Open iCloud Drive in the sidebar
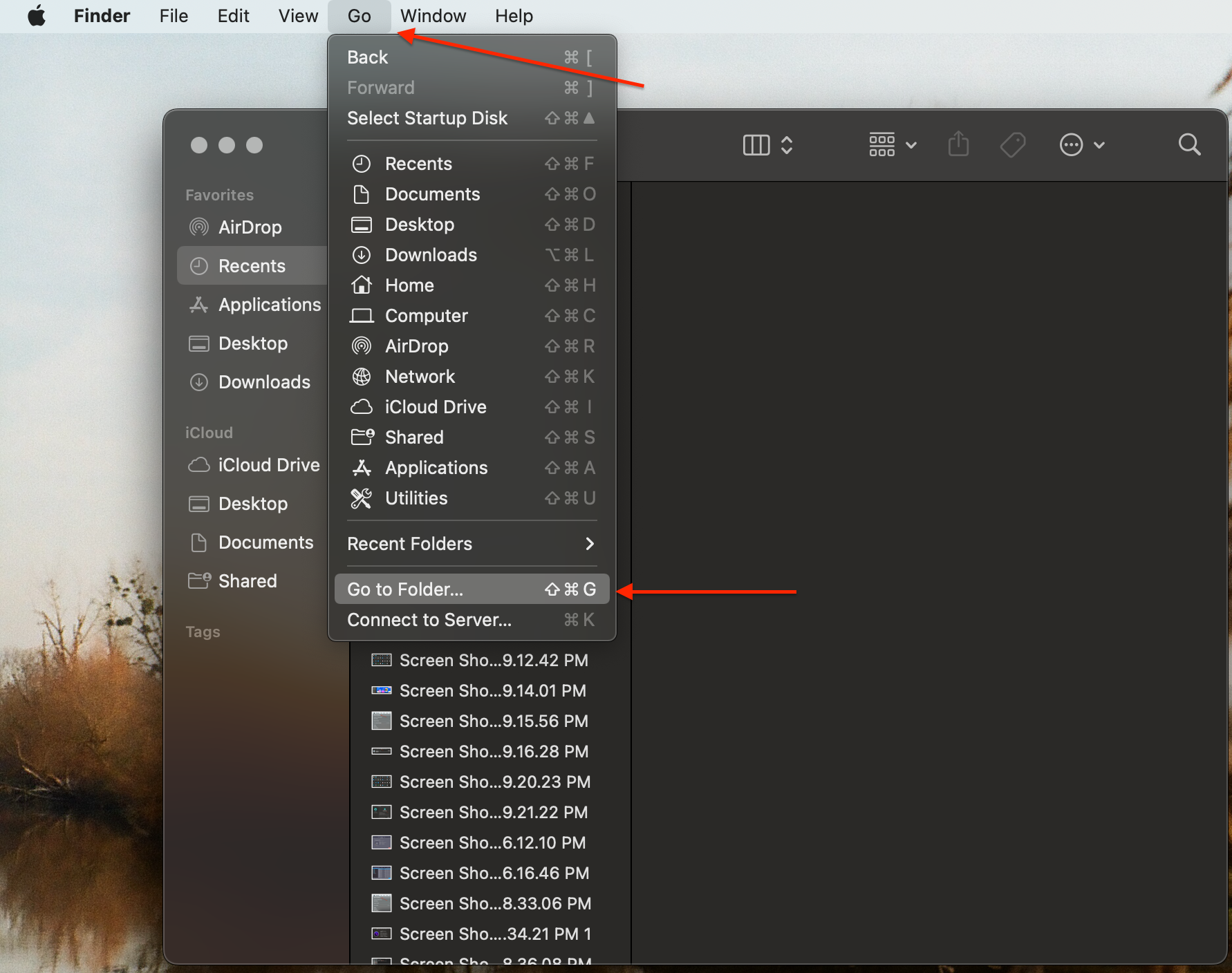 pos(252,465)
